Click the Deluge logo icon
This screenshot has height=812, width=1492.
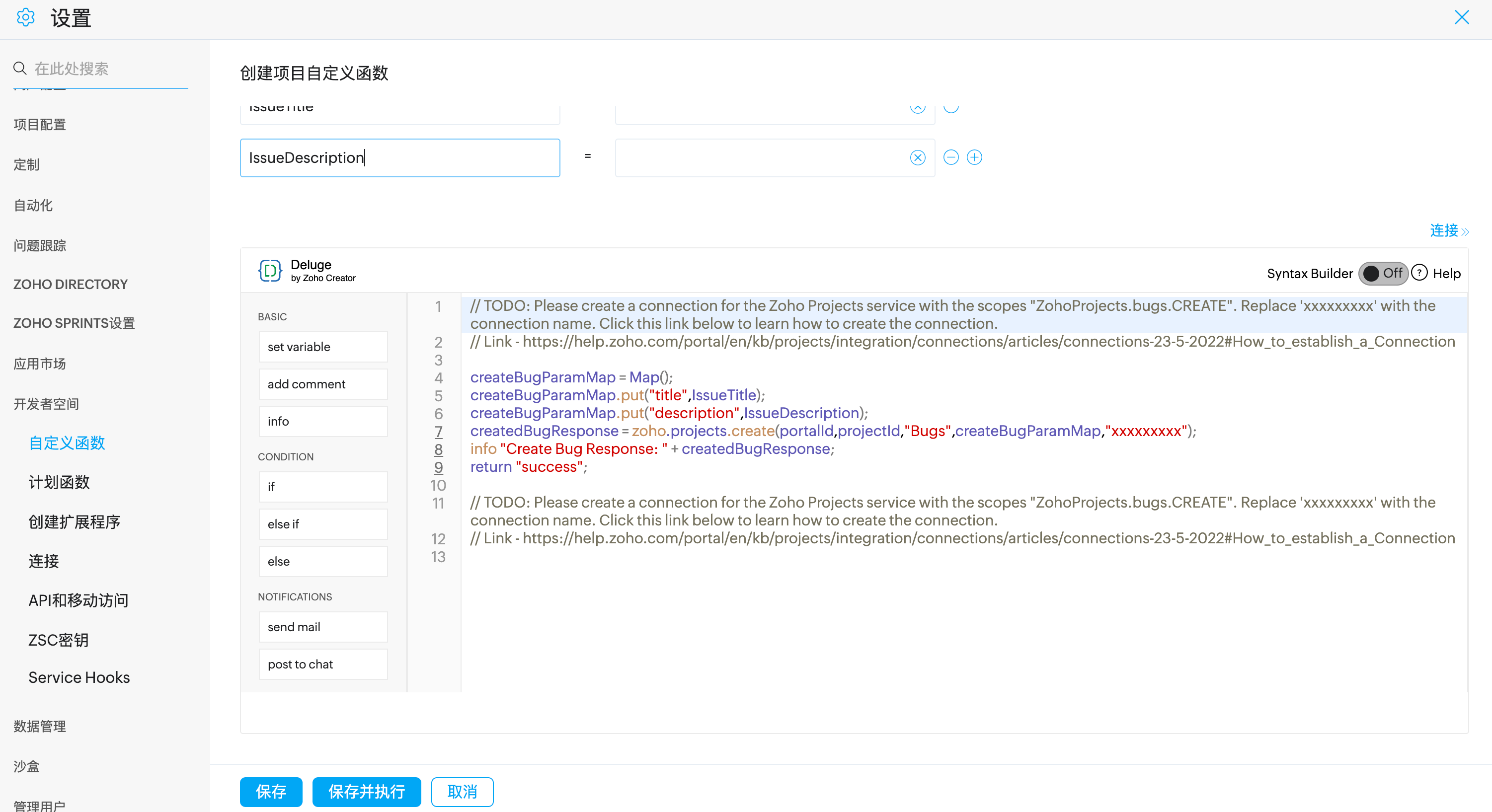(x=270, y=270)
